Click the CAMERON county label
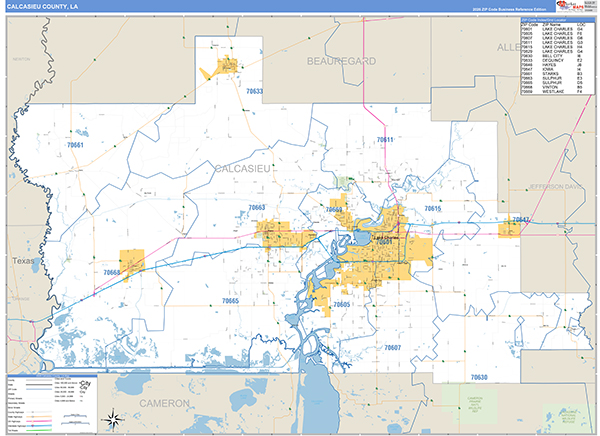The image size is (600, 436). click(x=164, y=403)
